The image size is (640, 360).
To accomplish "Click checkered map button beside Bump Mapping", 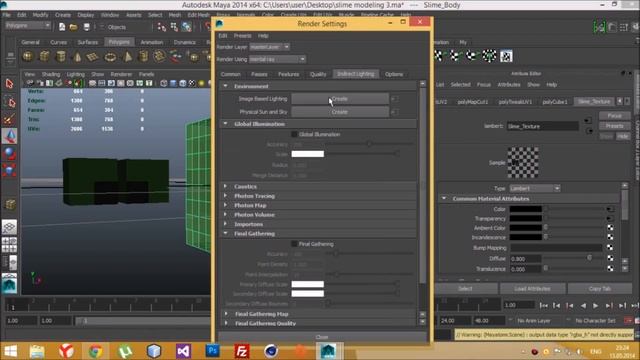I will coord(610,248).
